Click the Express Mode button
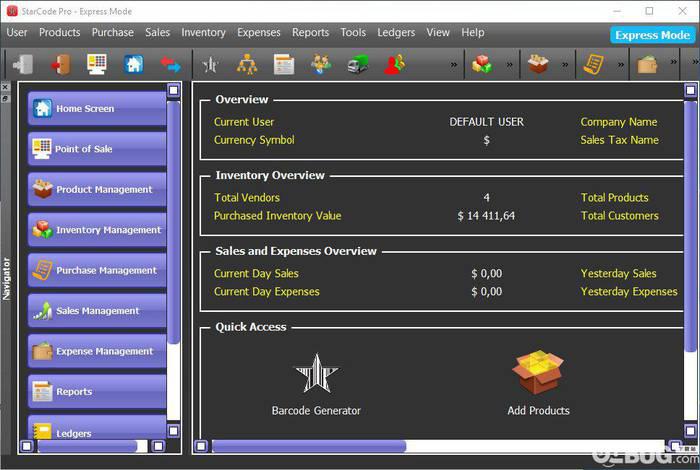This screenshot has width=700, height=470. [652, 35]
